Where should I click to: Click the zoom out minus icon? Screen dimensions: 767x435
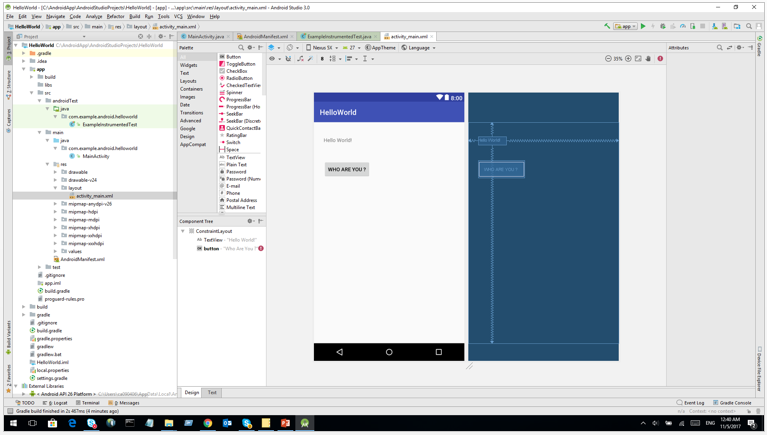(x=608, y=59)
